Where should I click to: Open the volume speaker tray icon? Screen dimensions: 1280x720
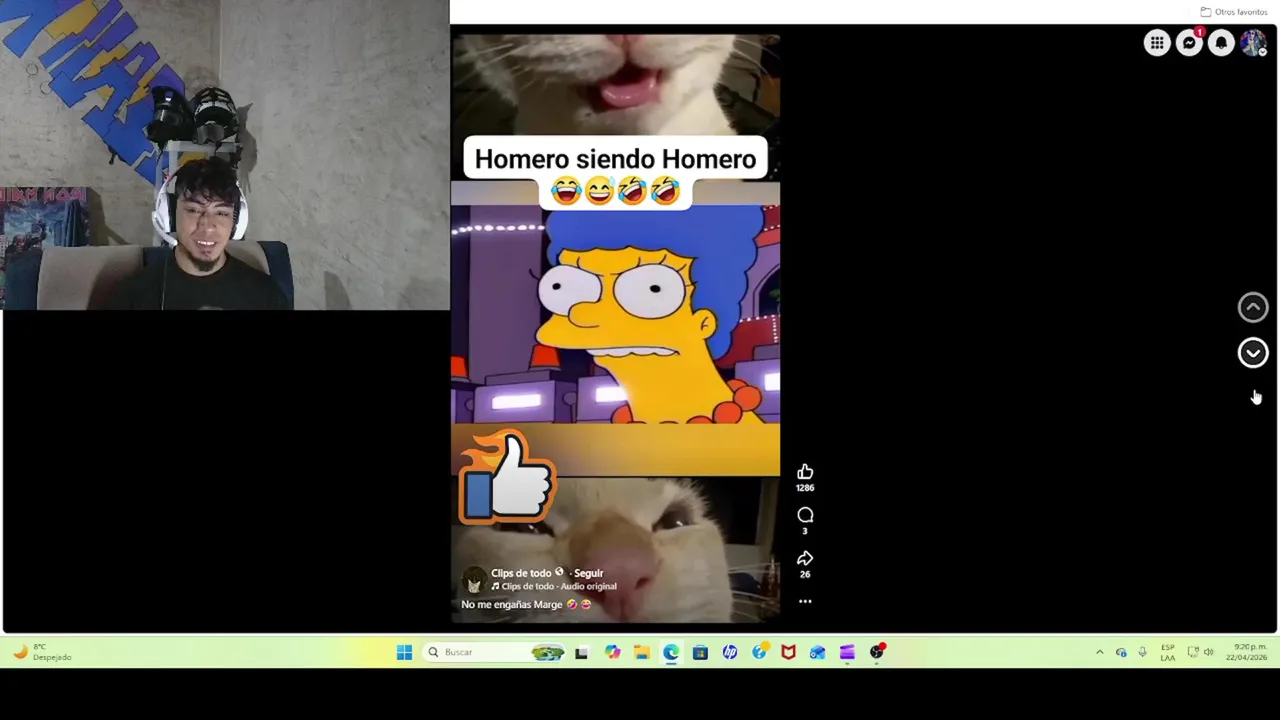point(1208,652)
